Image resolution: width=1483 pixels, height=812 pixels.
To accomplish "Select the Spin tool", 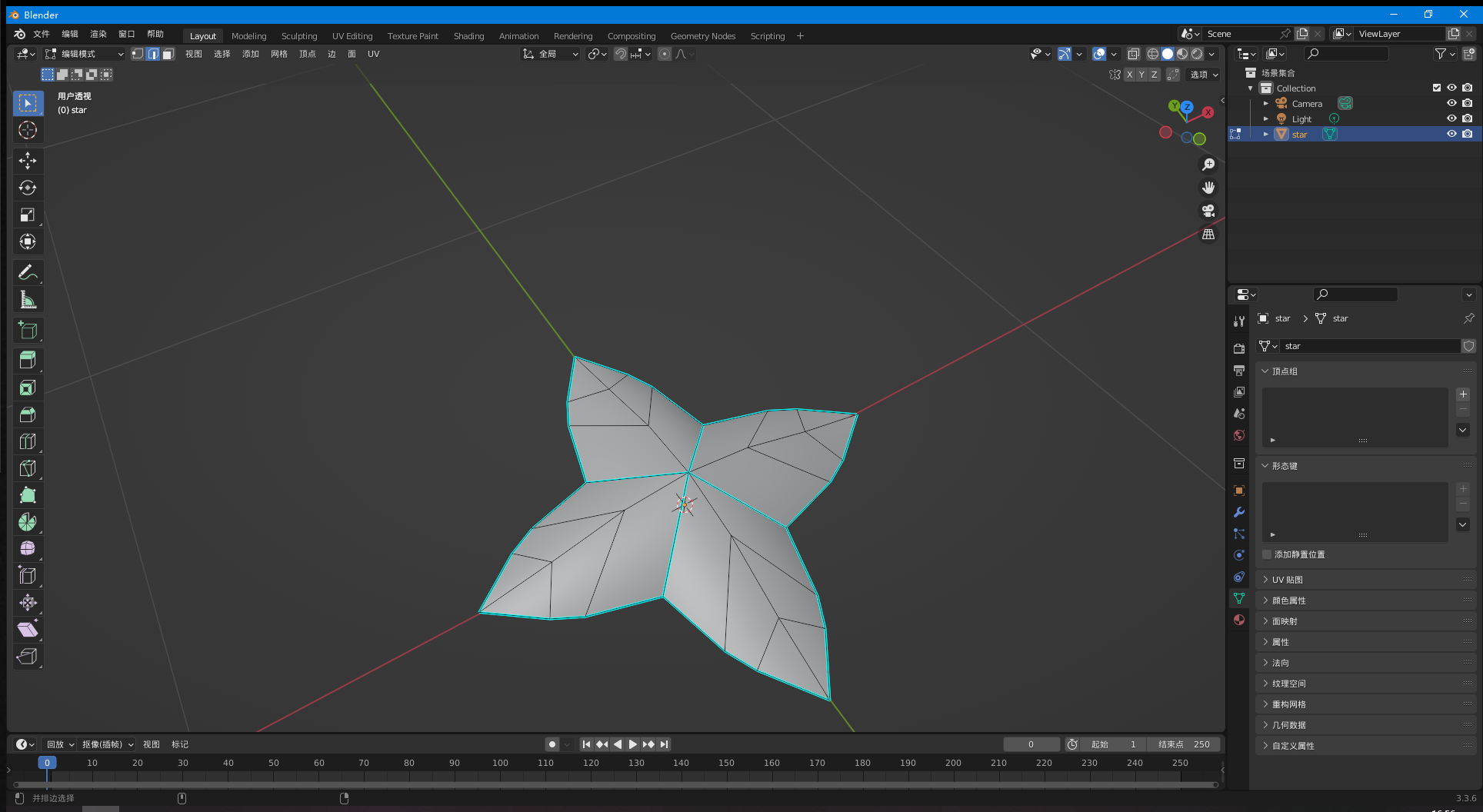I will [x=28, y=522].
